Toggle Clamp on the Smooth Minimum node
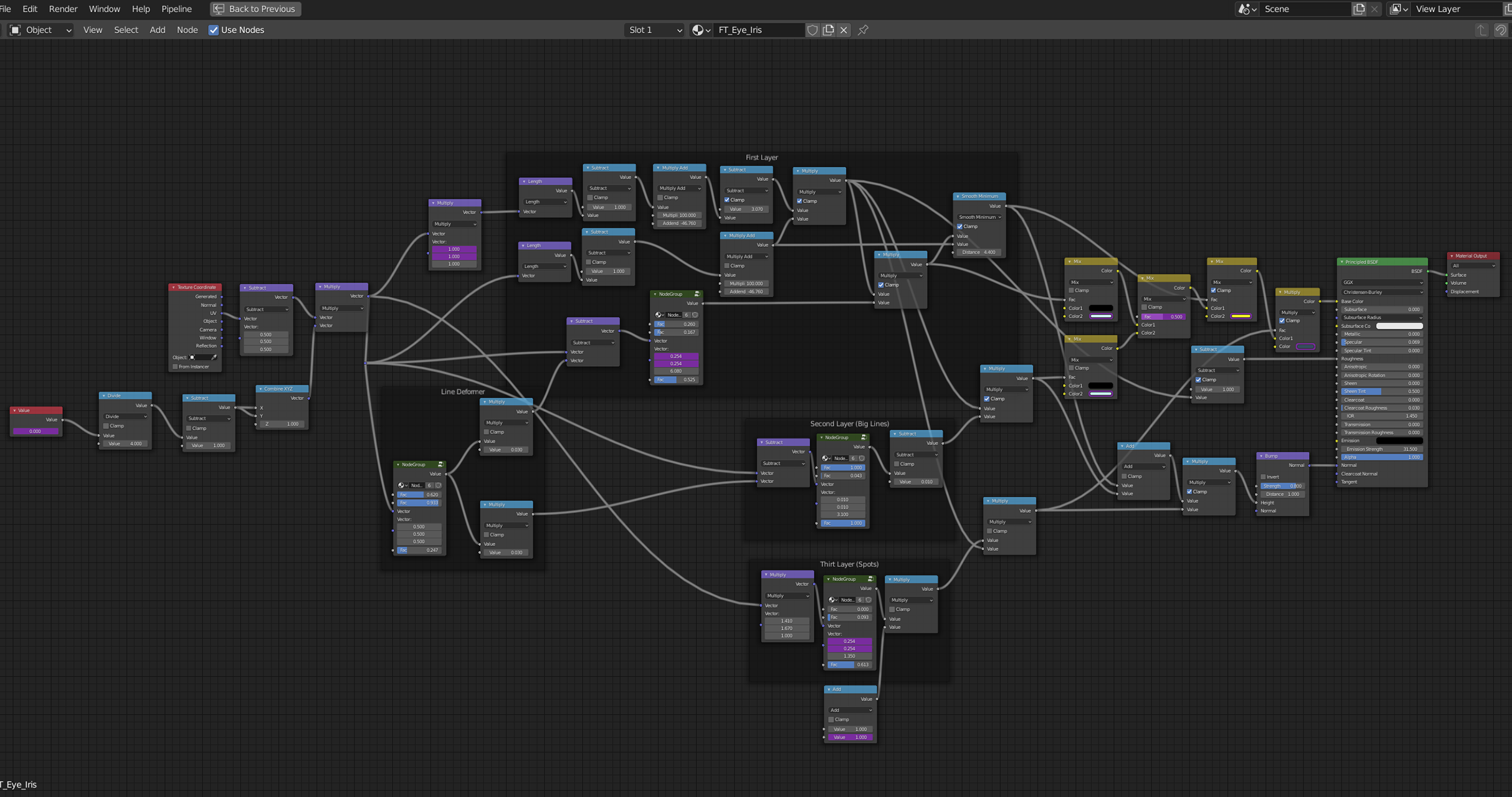Screen dimensions: 1512x797 point(960,226)
